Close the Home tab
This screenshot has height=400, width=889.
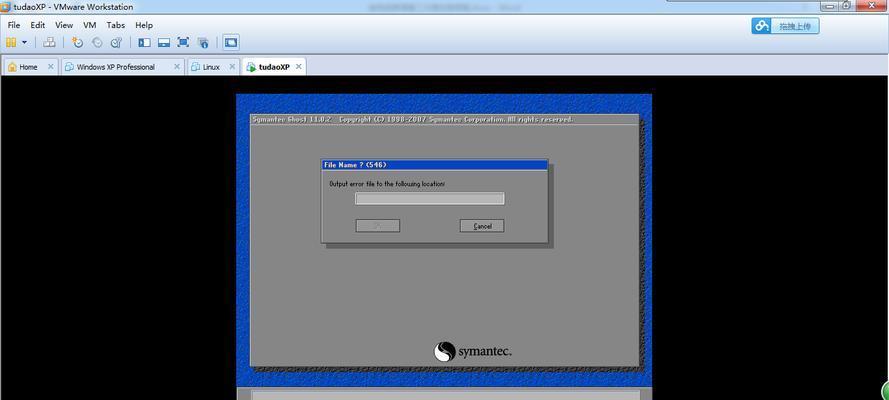(x=50, y=67)
